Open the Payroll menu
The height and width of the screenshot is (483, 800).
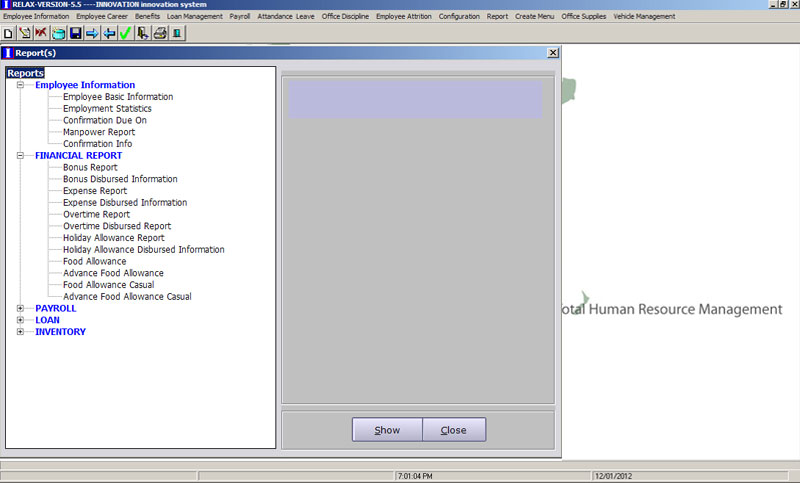tap(240, 16)
